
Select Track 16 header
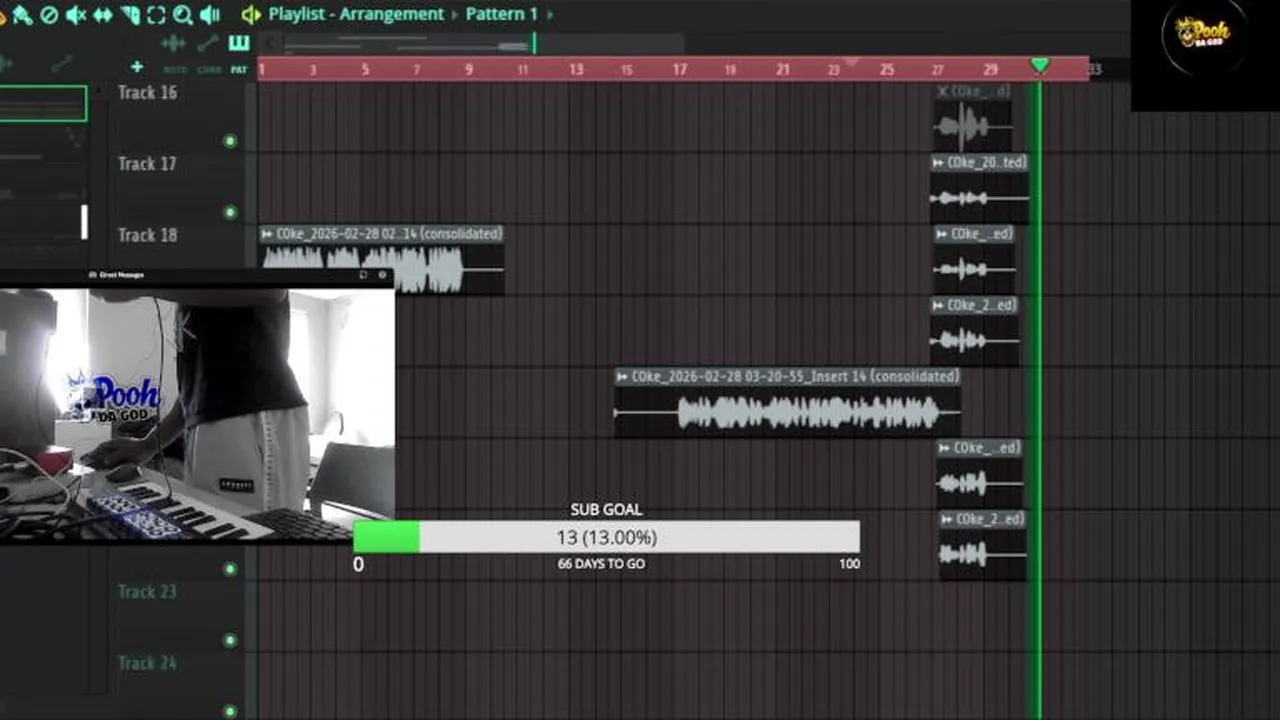point(148,93)
